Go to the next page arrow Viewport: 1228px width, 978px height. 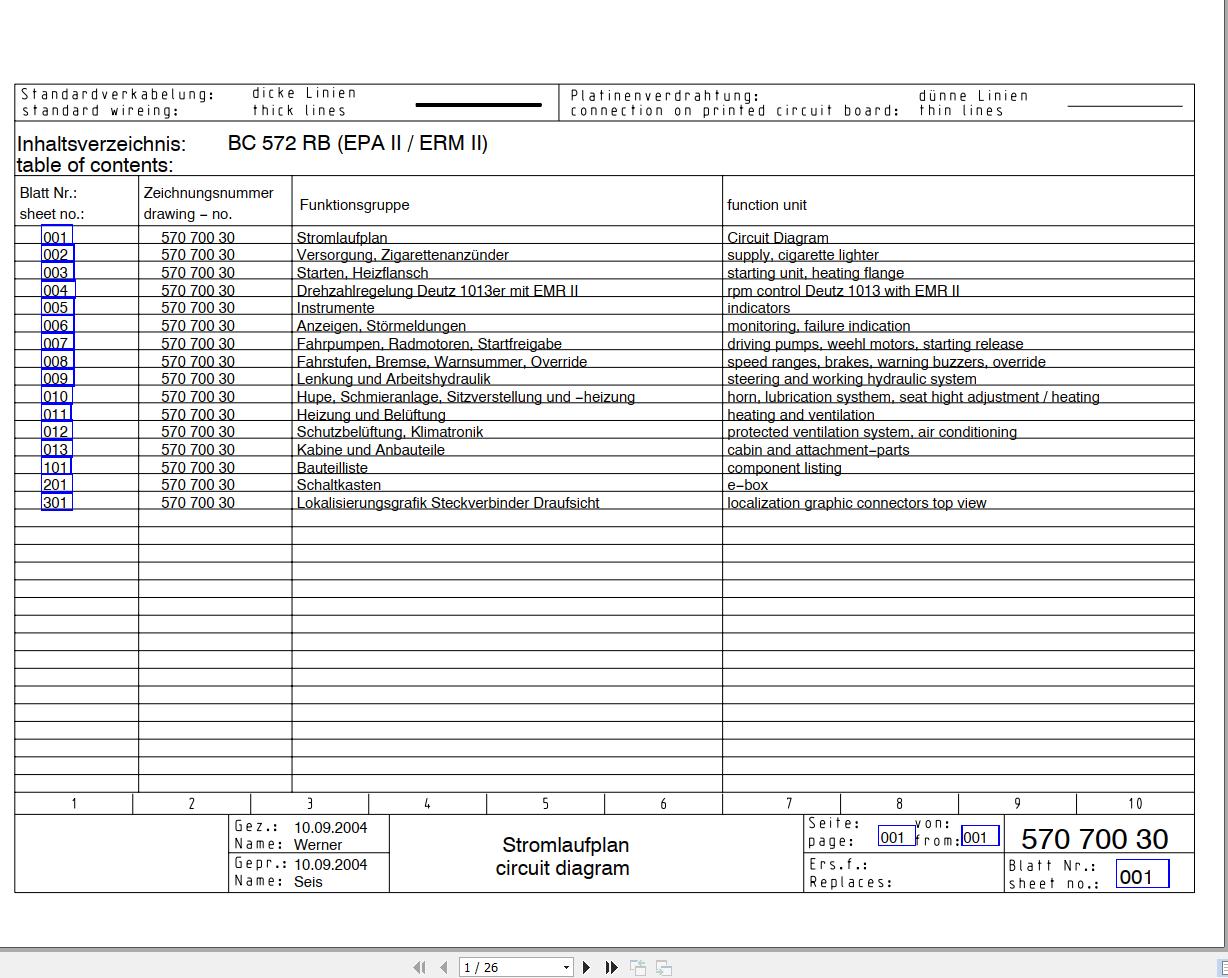coord(587,967)
